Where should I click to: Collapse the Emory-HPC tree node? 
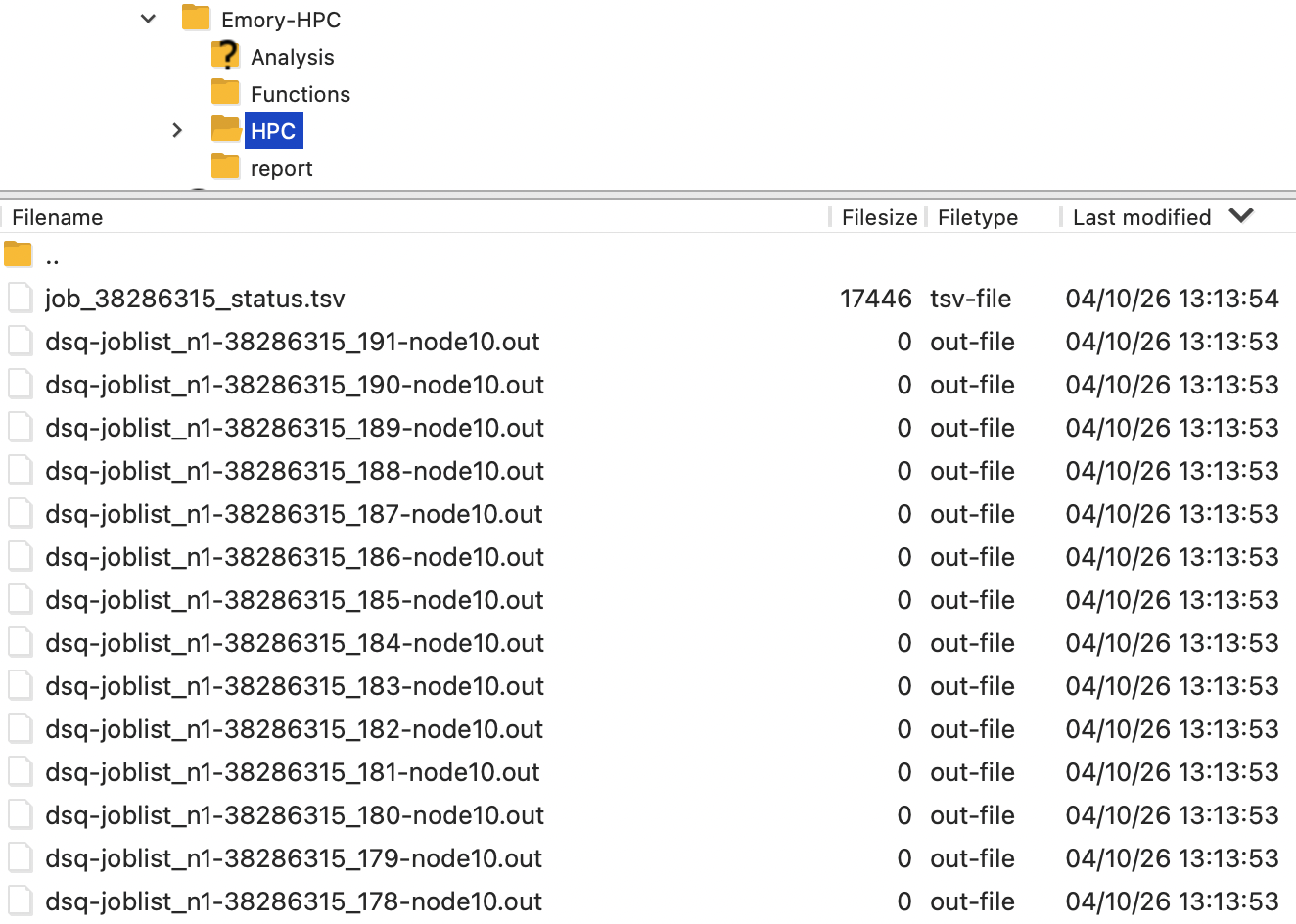[x=148, y=19]
